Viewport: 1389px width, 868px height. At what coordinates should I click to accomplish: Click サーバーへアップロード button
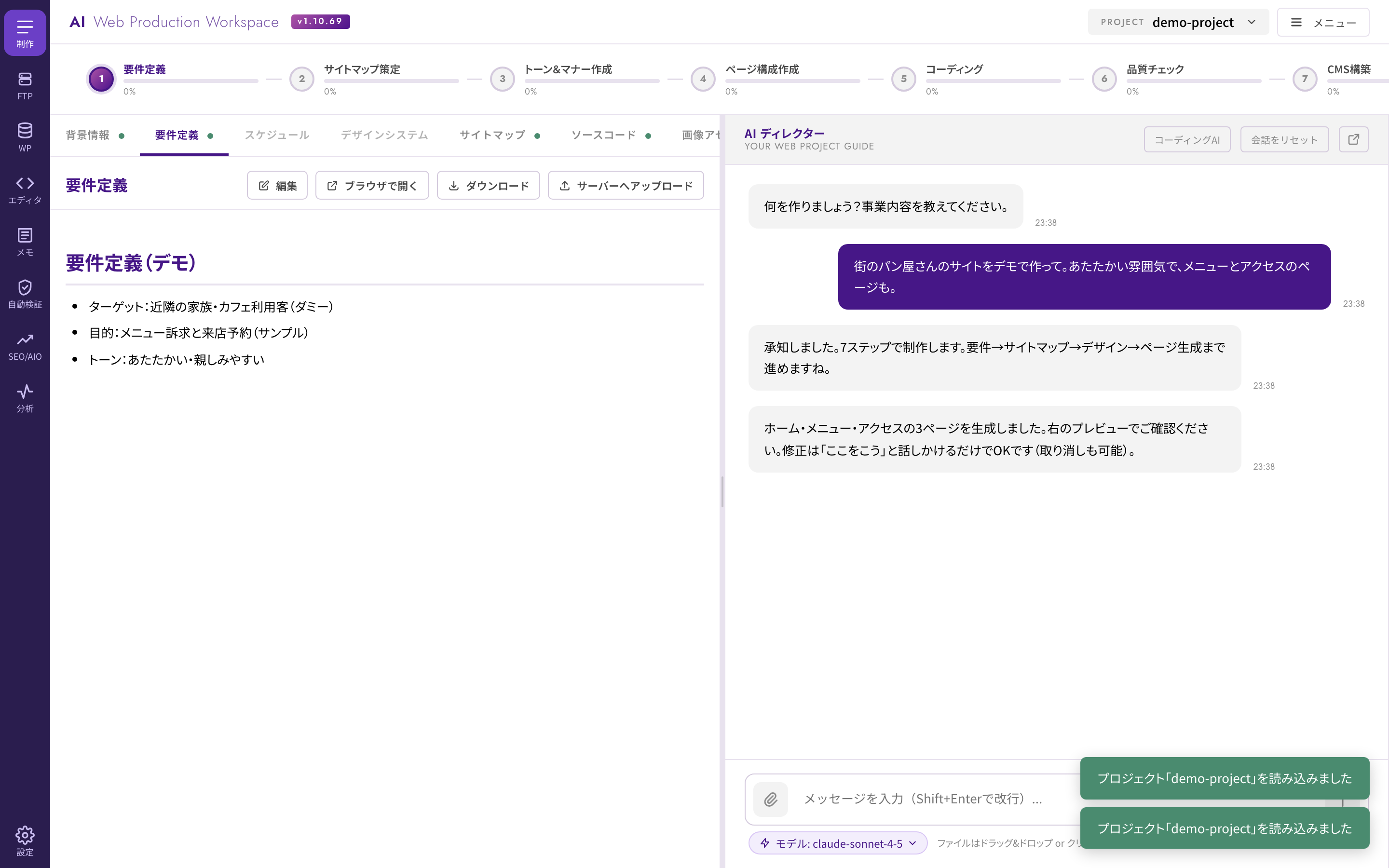[x=626, y=186]
